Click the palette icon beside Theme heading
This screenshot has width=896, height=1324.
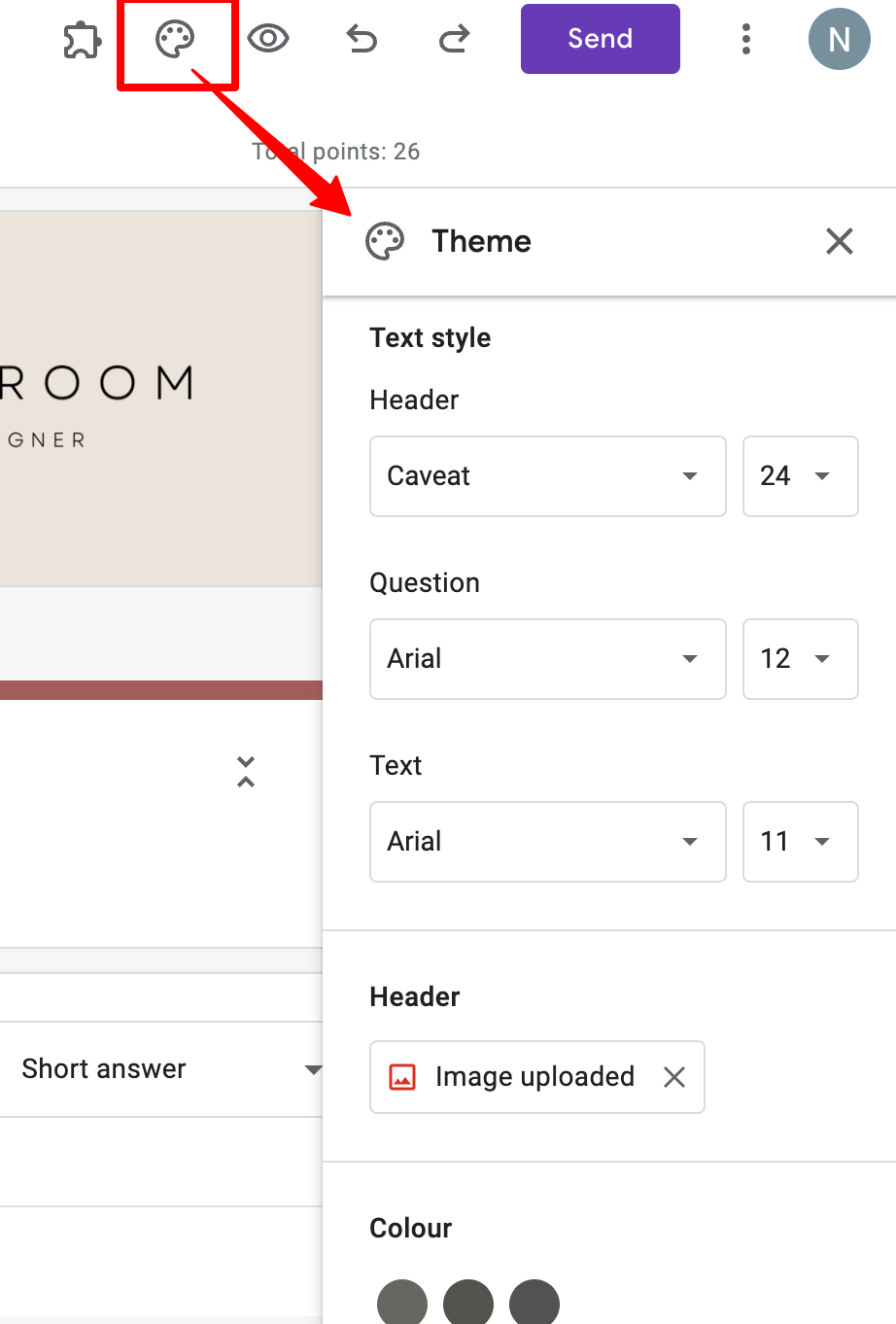pos(385,241)
